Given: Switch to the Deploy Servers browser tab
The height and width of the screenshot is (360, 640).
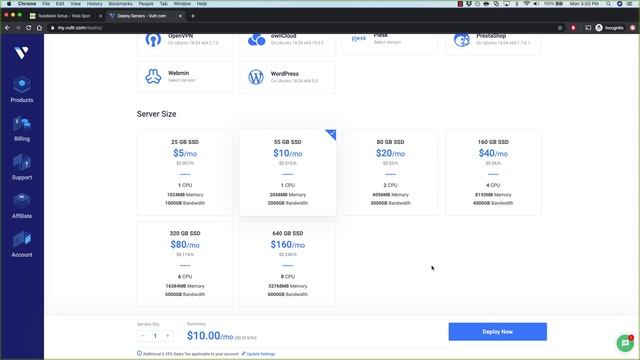Looking at the screenshot, I should pos(146,16).
